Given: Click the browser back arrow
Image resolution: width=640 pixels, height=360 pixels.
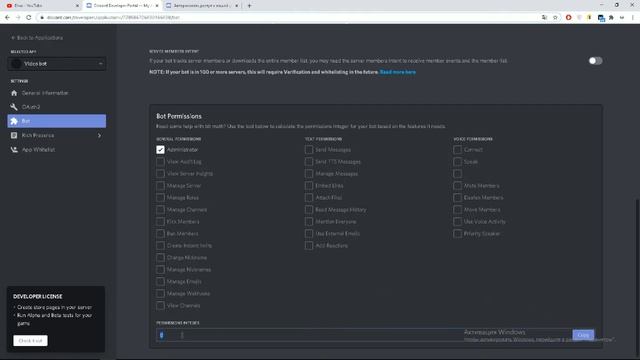Looking at the screenshot, I should click(x=7, y=18).
